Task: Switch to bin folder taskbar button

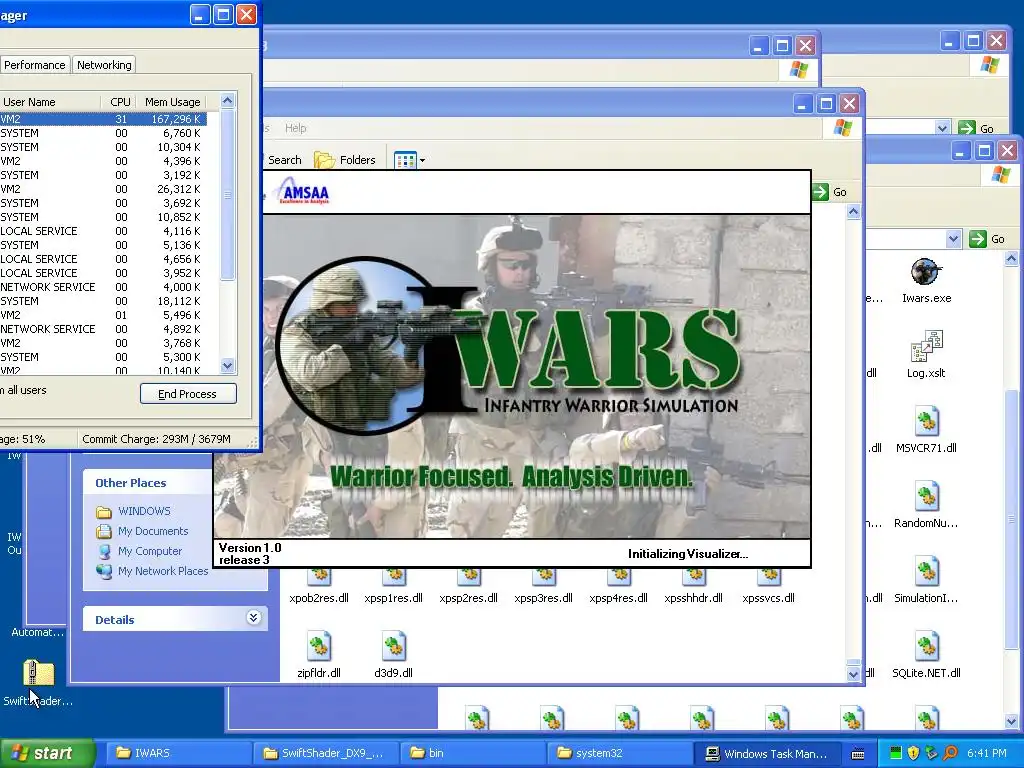Action: pyautogui.click(x=472, y=753)
